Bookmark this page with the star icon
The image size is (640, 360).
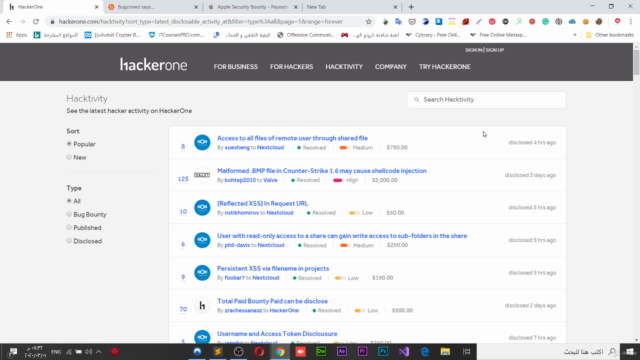point(369,22)
